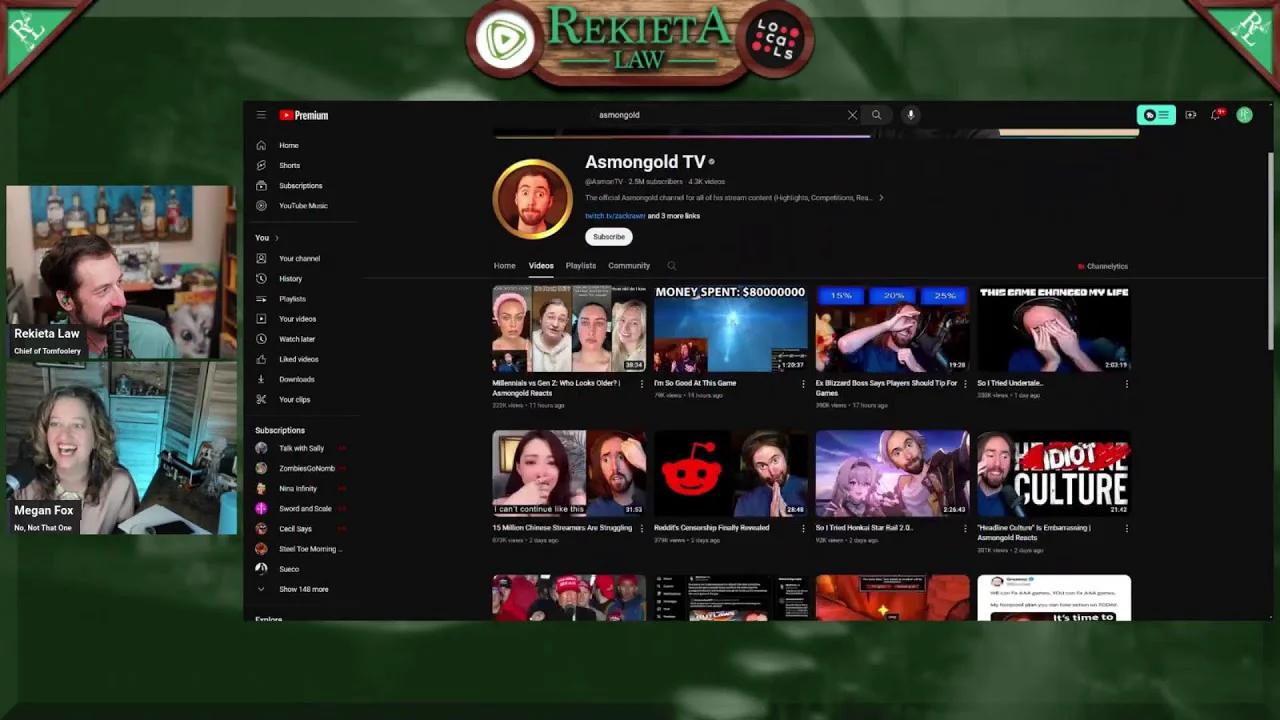This screenshot has width=1280, height=720.
Task: Click the Asmongold TV channel avatar
Action: pos(532,198)
